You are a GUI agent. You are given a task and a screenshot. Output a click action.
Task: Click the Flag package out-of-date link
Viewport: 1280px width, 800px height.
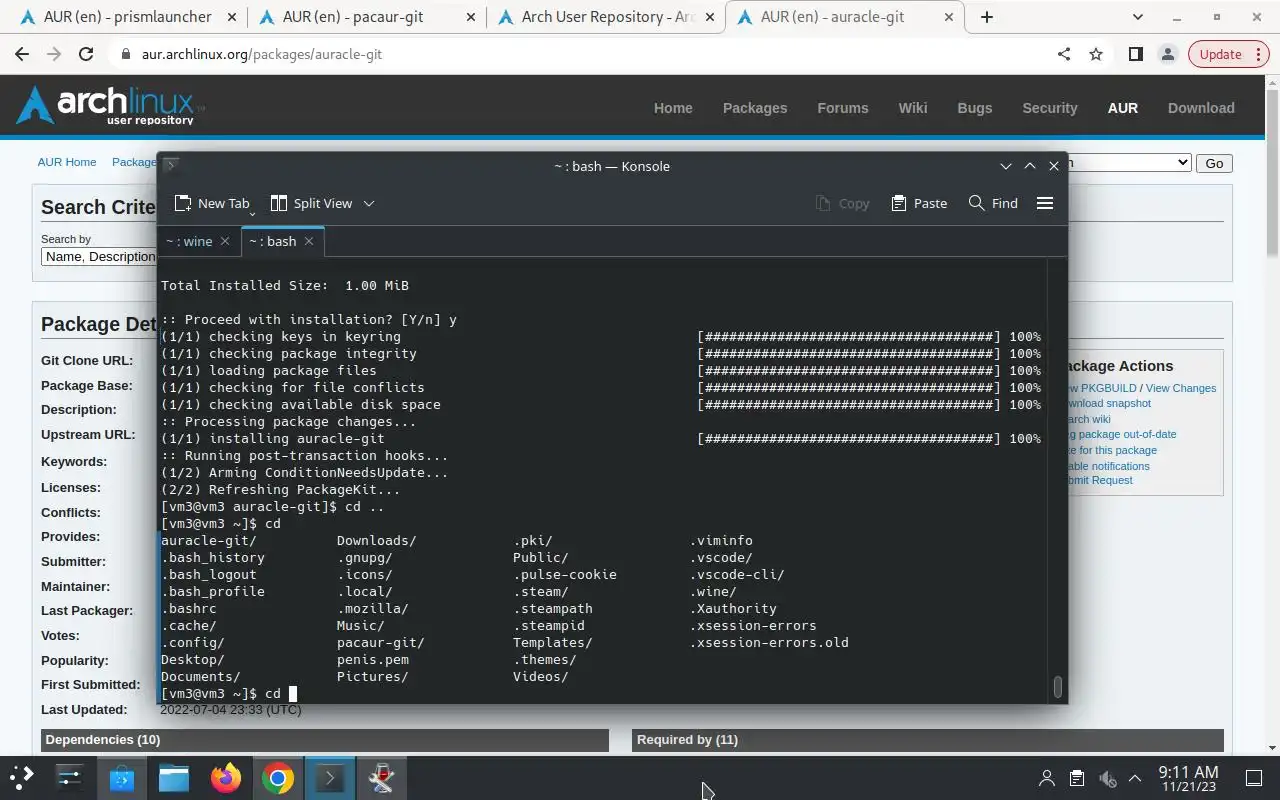(x=1122, y=434)
